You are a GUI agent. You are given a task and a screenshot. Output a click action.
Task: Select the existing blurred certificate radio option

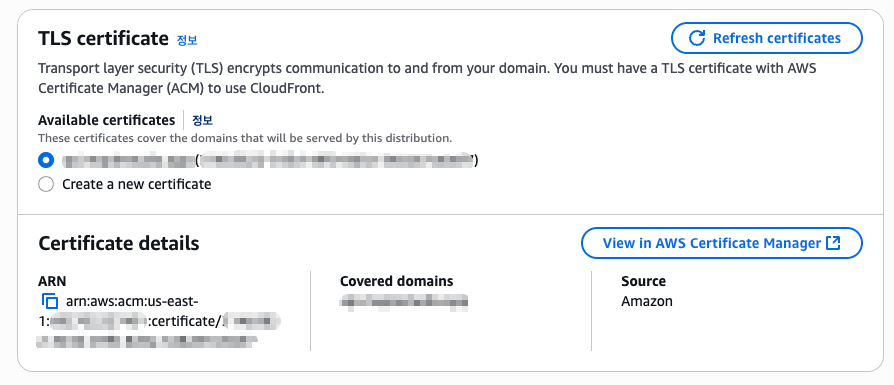point(46,161)
